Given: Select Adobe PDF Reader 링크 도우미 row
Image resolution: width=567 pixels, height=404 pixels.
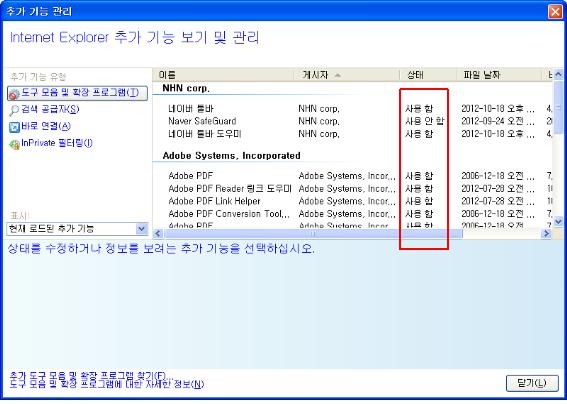Looking at the screenshot, I should tap(353, 189).
